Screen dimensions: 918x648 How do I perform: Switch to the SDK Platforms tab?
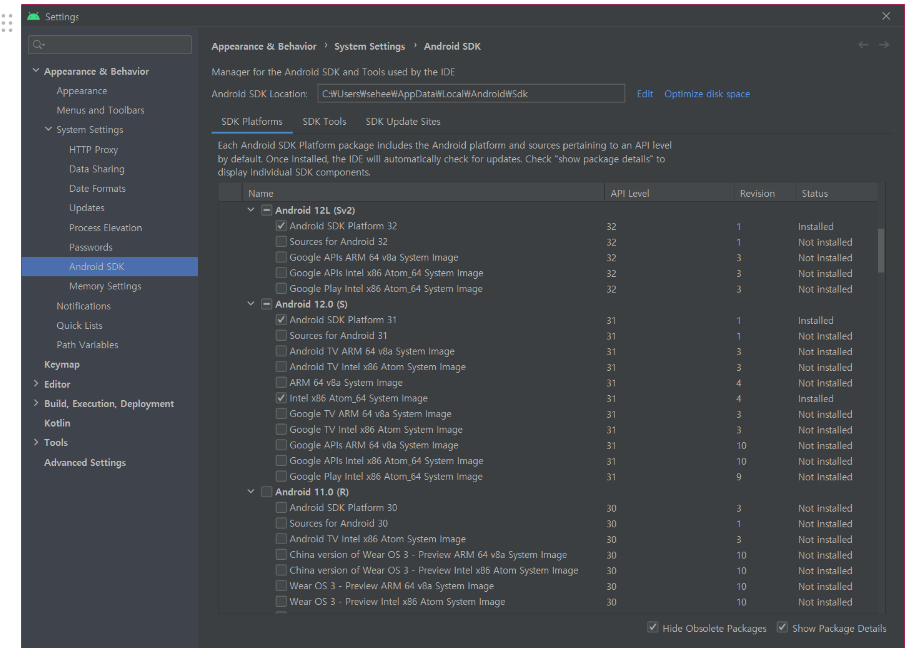pos(252,122)
